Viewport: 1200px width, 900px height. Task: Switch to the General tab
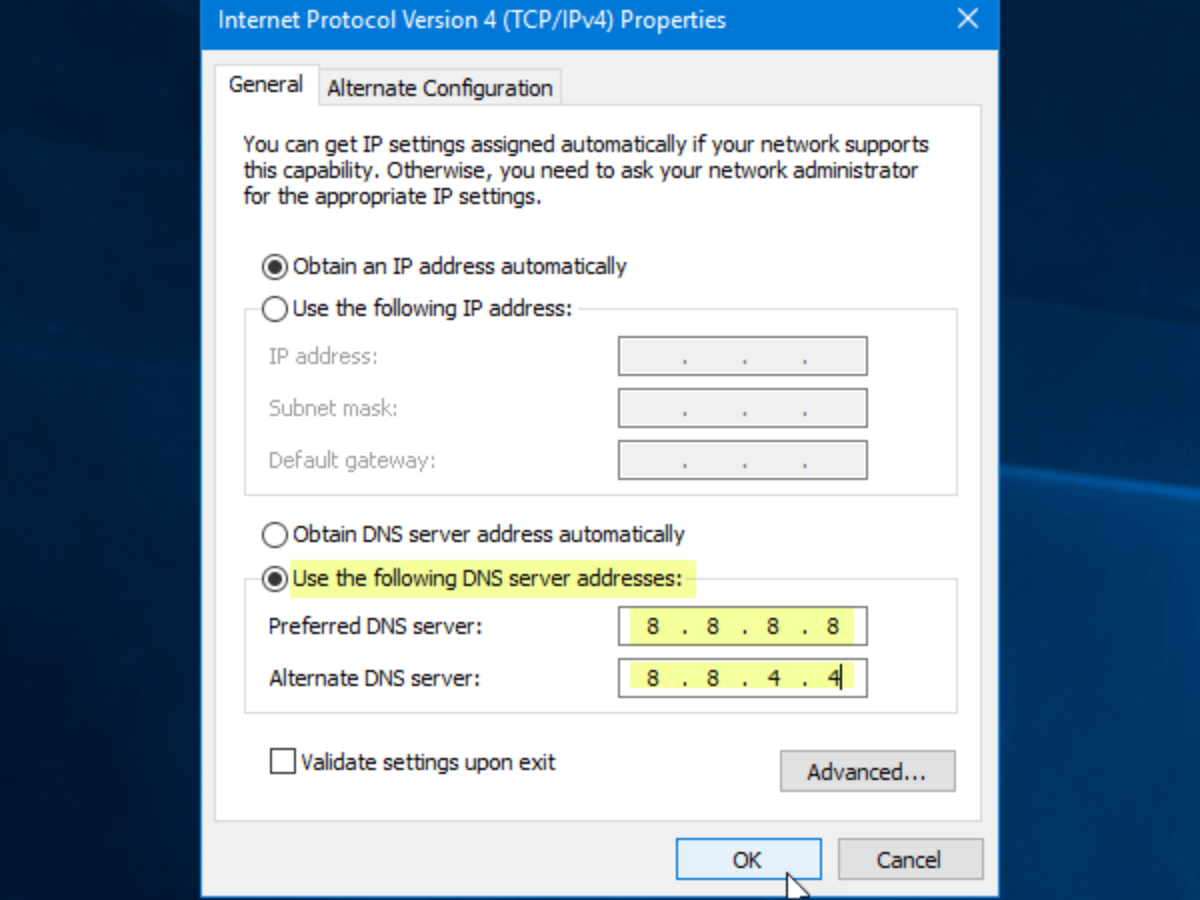pyautogui.click(x=265, y=85)
